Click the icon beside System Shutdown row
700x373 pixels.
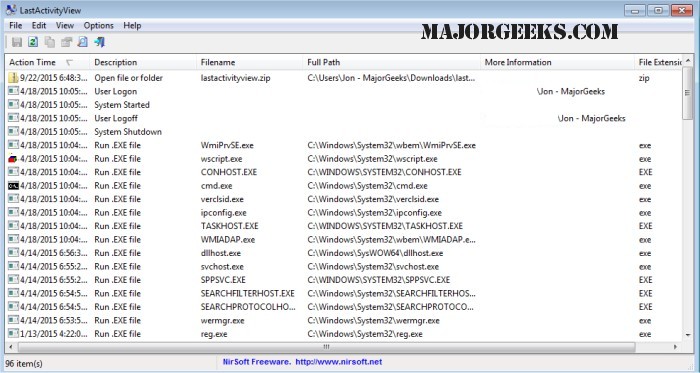(13, 132)
